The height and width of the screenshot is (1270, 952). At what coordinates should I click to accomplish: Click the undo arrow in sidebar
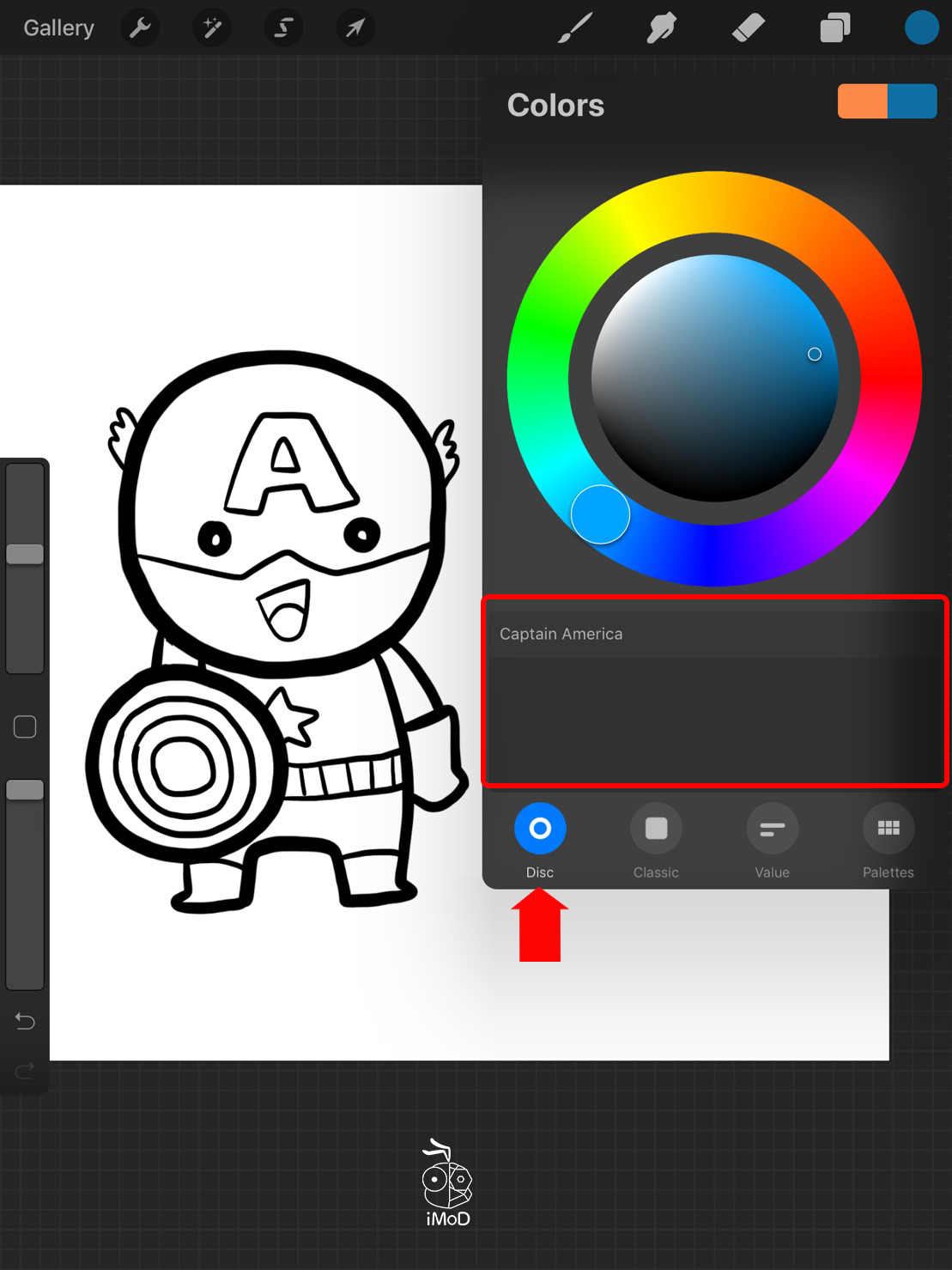(25, 1021)
